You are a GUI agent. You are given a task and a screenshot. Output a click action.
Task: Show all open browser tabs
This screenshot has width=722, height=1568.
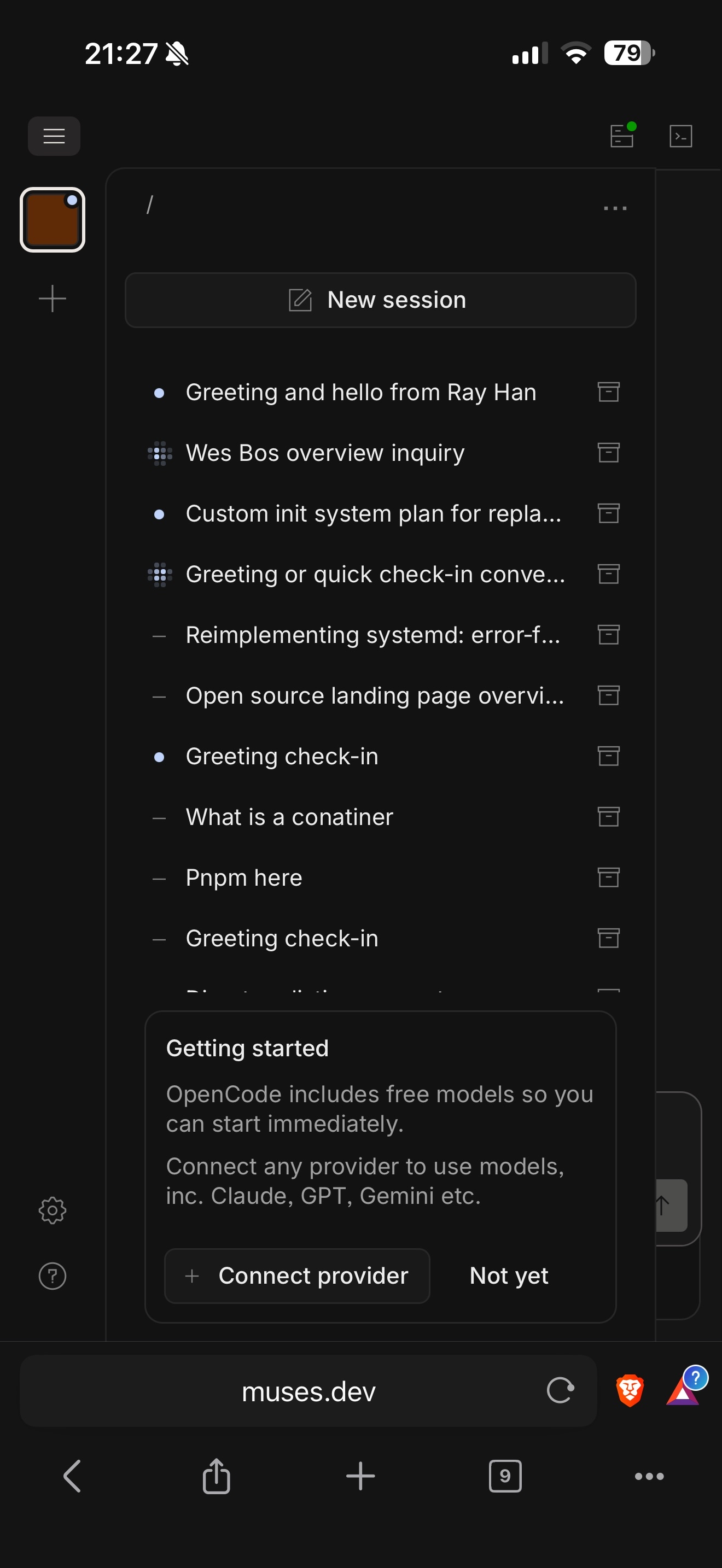pyautogui.click(x=505, y=1476)
